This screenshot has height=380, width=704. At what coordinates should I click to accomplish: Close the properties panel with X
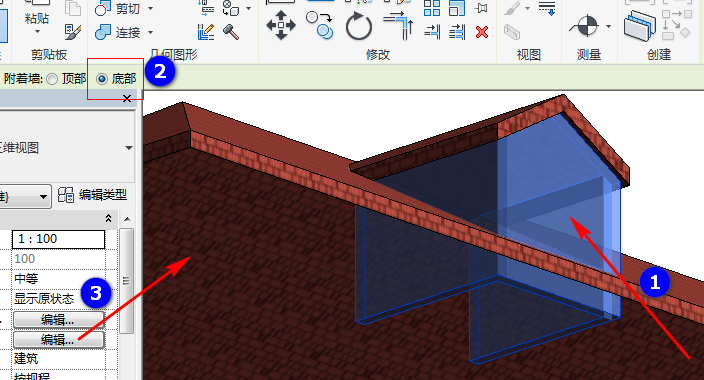tap(127, 98)
